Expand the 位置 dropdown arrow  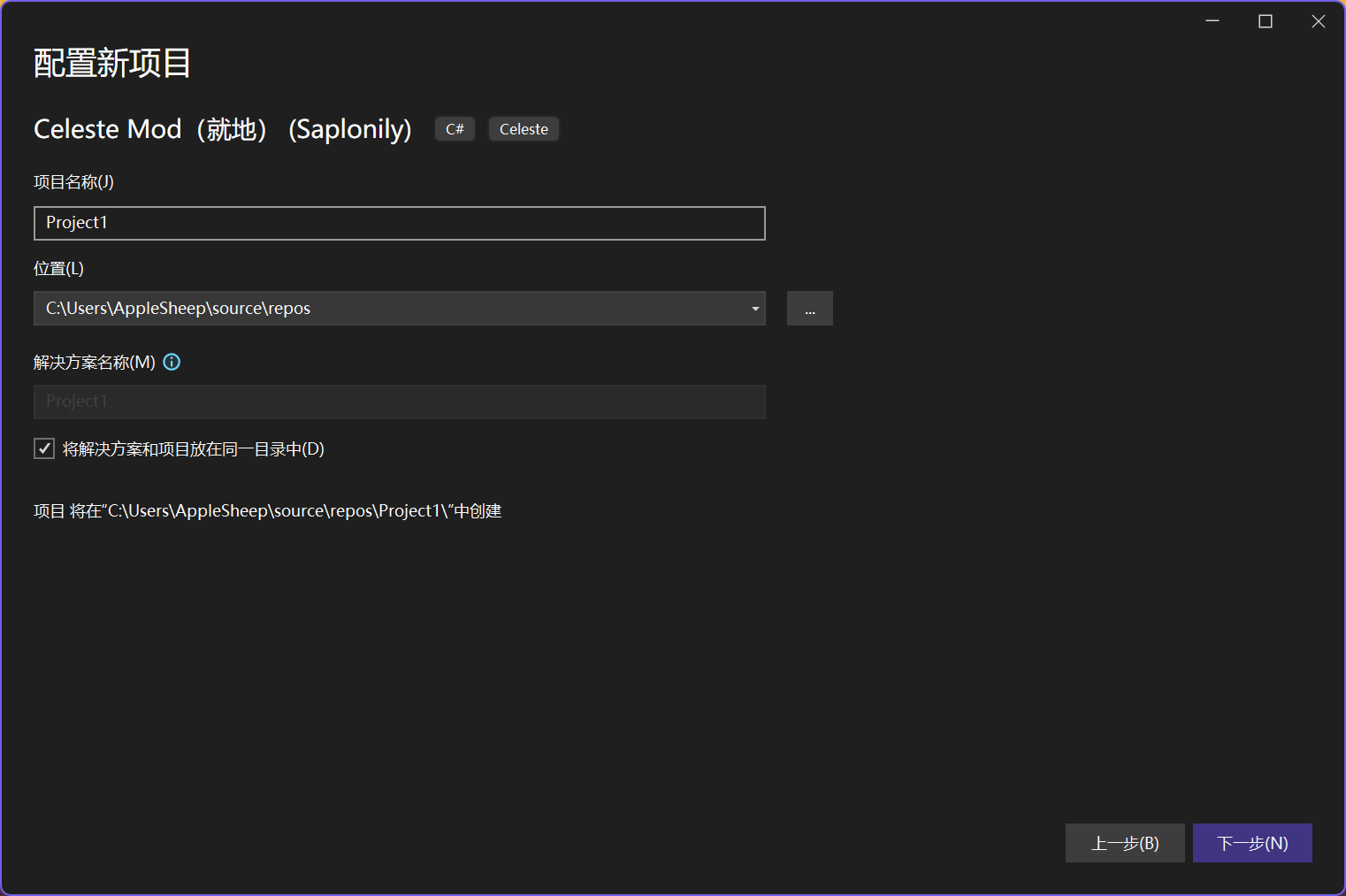pyautogui.click(x=755, y=309)
